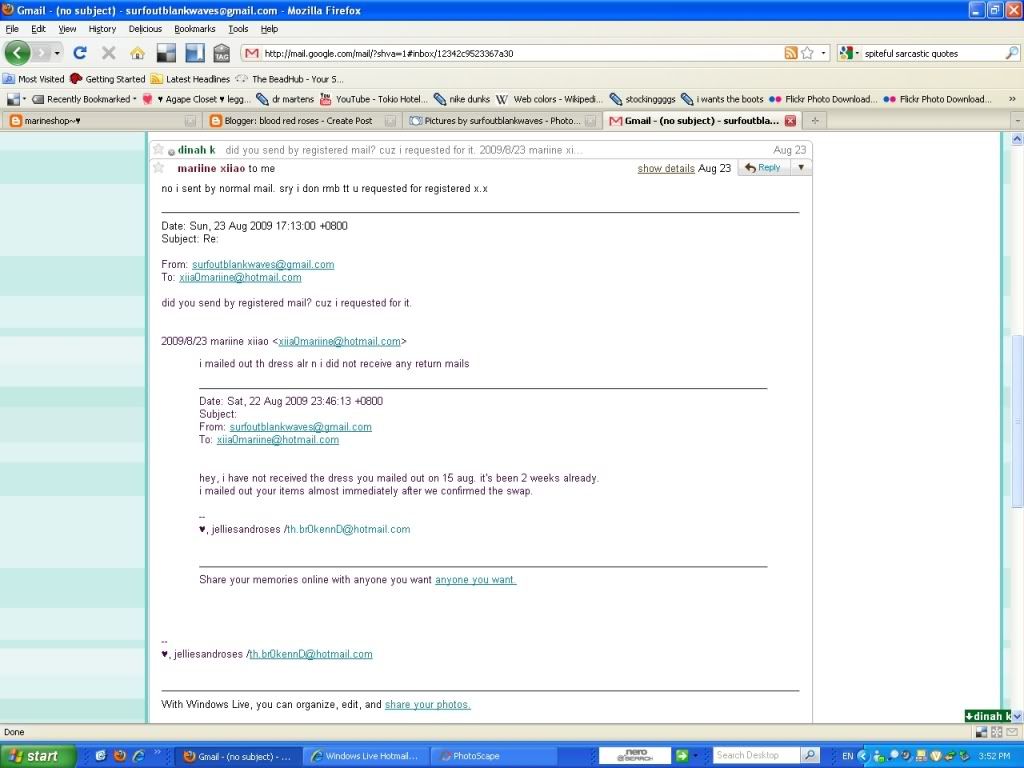Image resolution: width=1024 pixels, height=768 pixels.
Task: Click the browser Back arrow button
Action: point(18,53)
